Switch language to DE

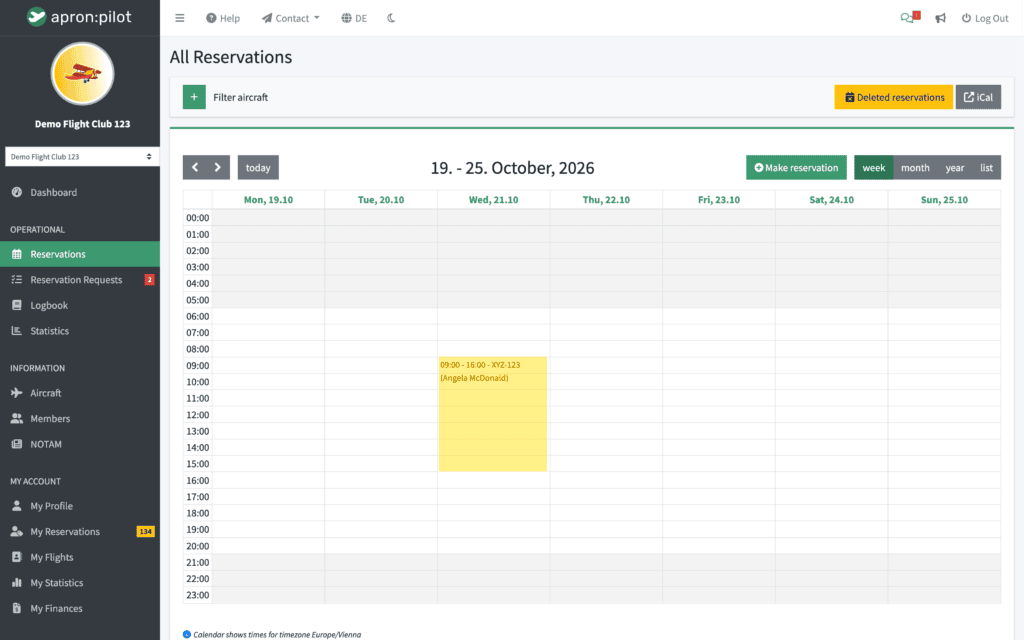[354, 18]
